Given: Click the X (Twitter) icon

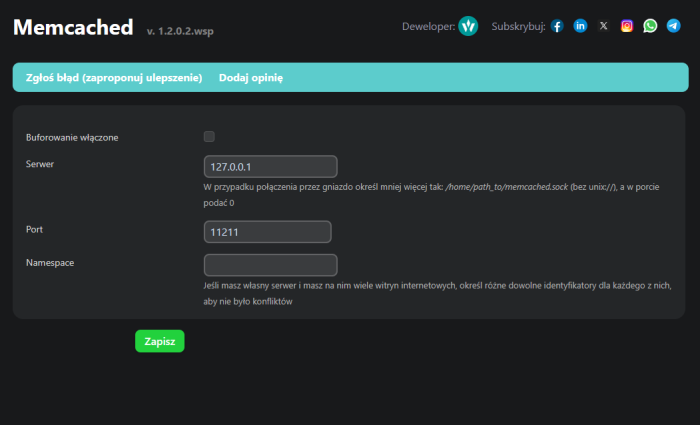Looking at the screenshot, I should (603, 26).
